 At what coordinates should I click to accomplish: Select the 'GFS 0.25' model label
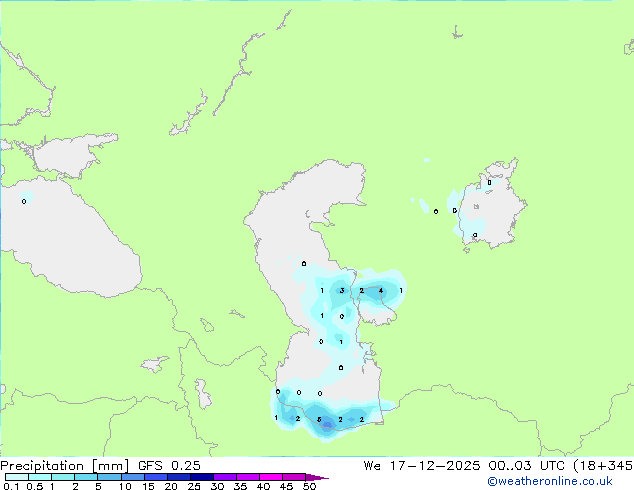coord(169,466)
